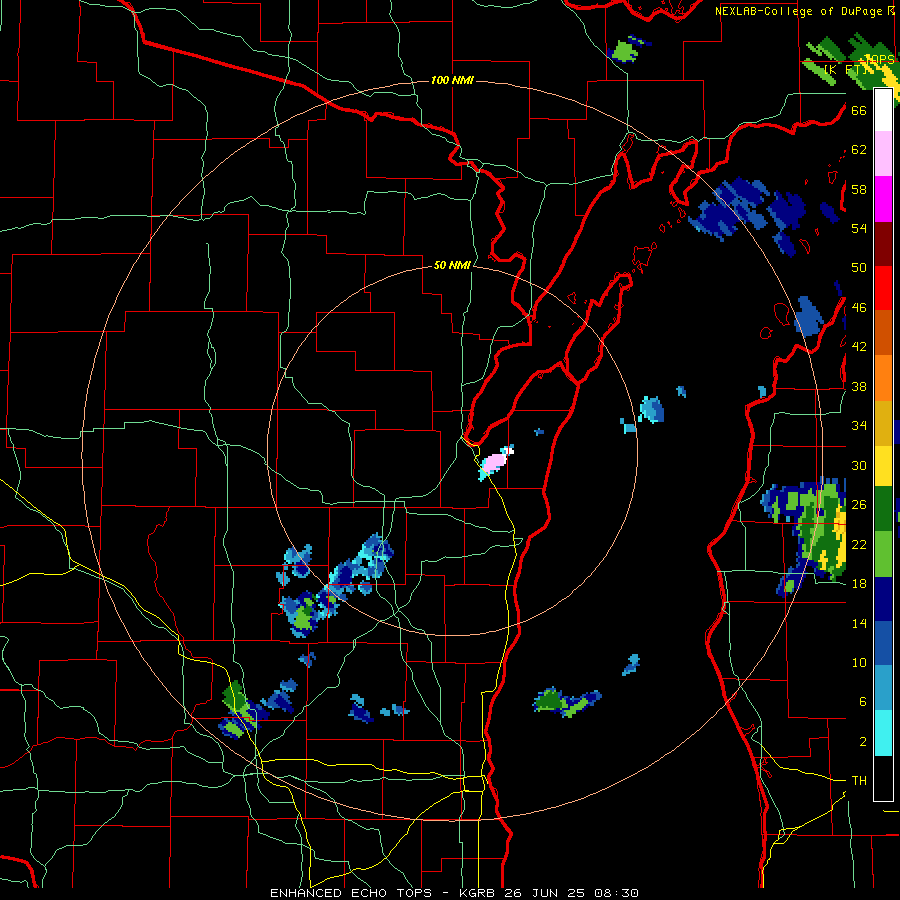Image resolution: width=900 pixels, height=900 pixels.
Task: Click legend value "66"
Action: 859,110
